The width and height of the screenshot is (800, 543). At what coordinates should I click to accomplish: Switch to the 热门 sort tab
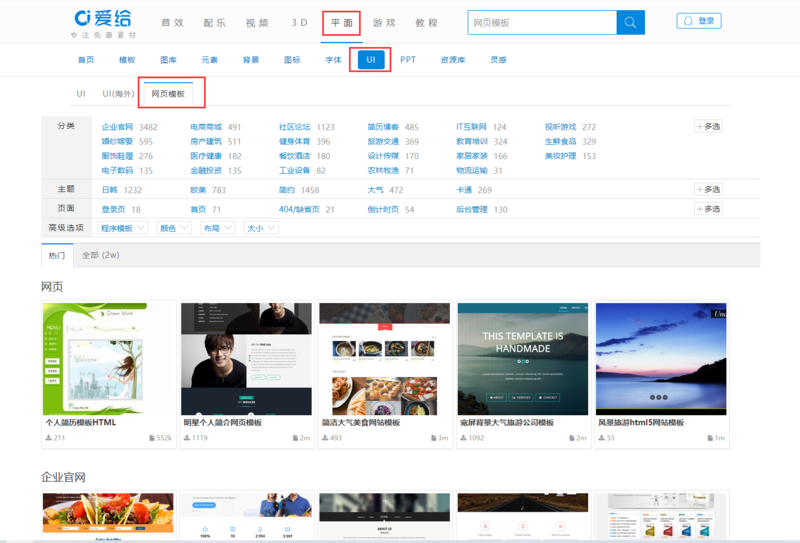tap(57, 255)
